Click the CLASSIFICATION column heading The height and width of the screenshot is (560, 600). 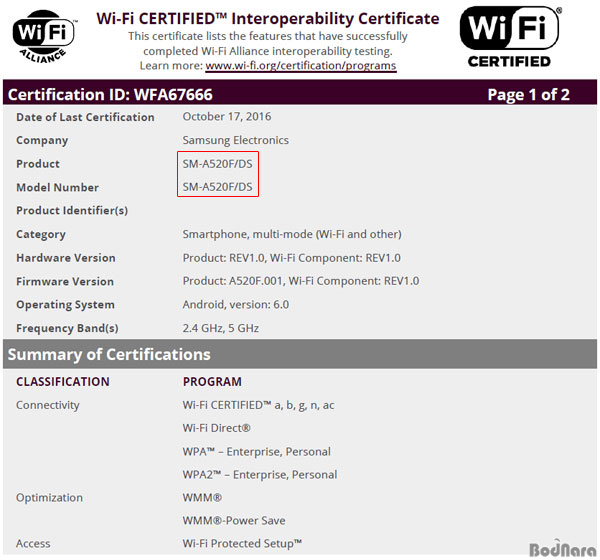63,382
